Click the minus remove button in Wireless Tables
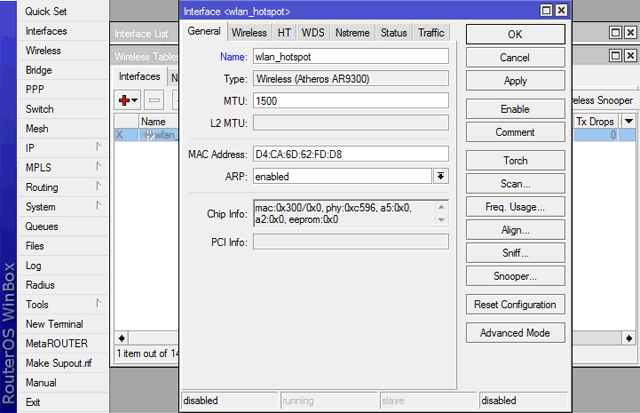 [154, 100]
